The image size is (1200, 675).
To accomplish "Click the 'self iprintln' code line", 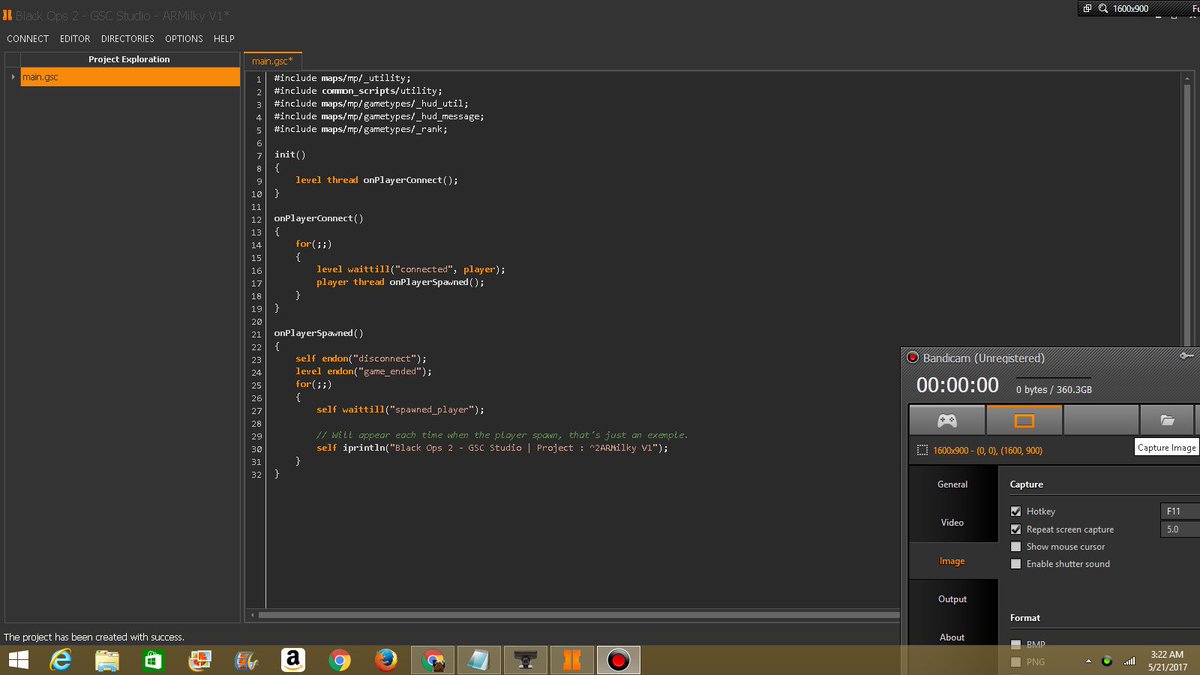I will (x=491, y=448).
